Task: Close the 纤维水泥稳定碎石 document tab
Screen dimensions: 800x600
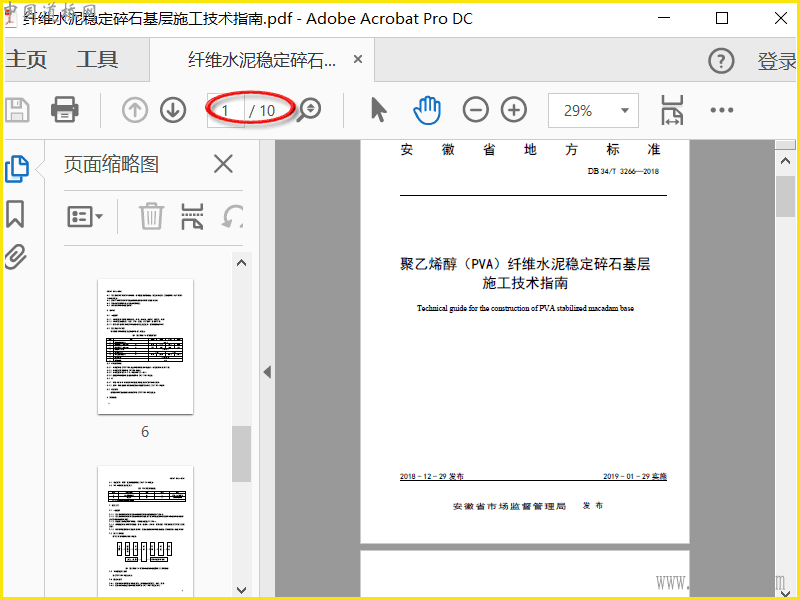Action: (358, 59)
